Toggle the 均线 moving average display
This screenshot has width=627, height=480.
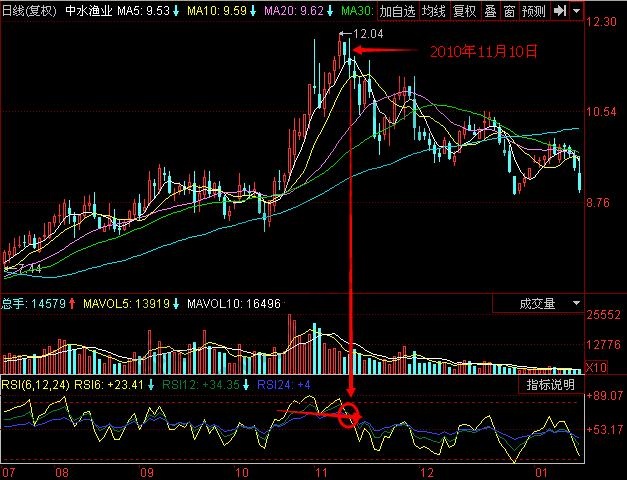pos(432,11)
